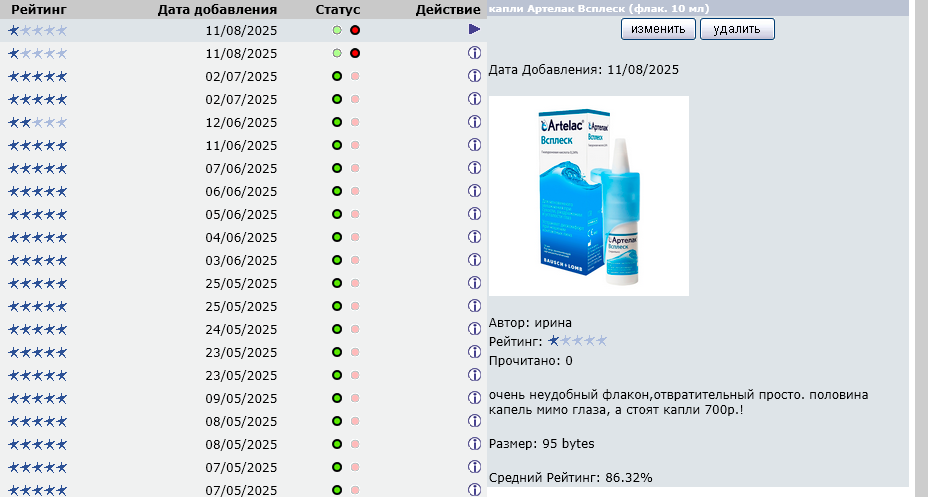
Task: Open info icon for the 03/06/2025 review
Action: point(474,260)
